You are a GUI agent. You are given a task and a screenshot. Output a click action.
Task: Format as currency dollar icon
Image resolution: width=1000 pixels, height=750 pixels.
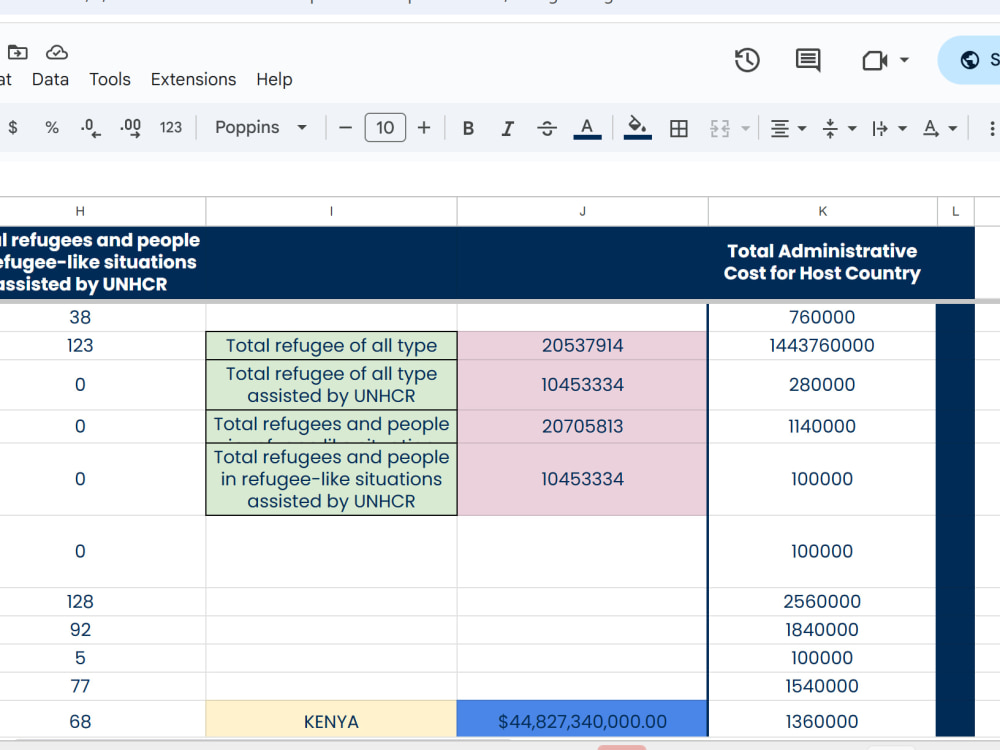13,128
